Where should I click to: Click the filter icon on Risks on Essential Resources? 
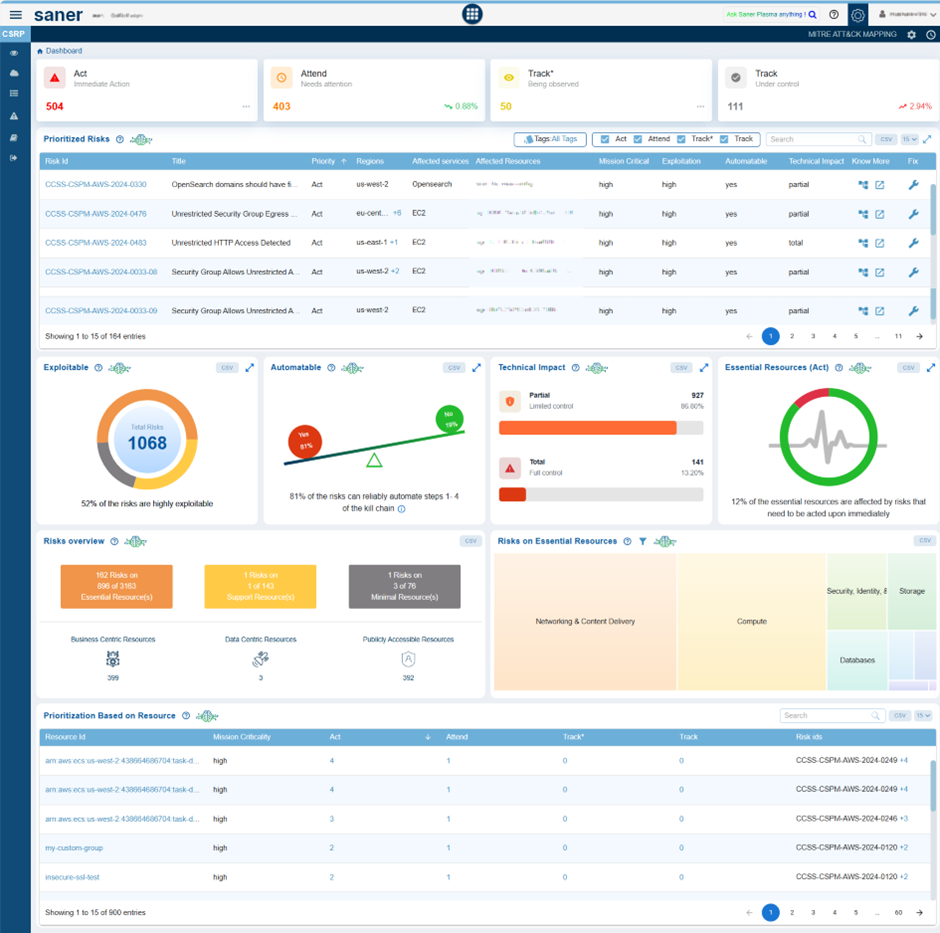(x=643, y=541)
